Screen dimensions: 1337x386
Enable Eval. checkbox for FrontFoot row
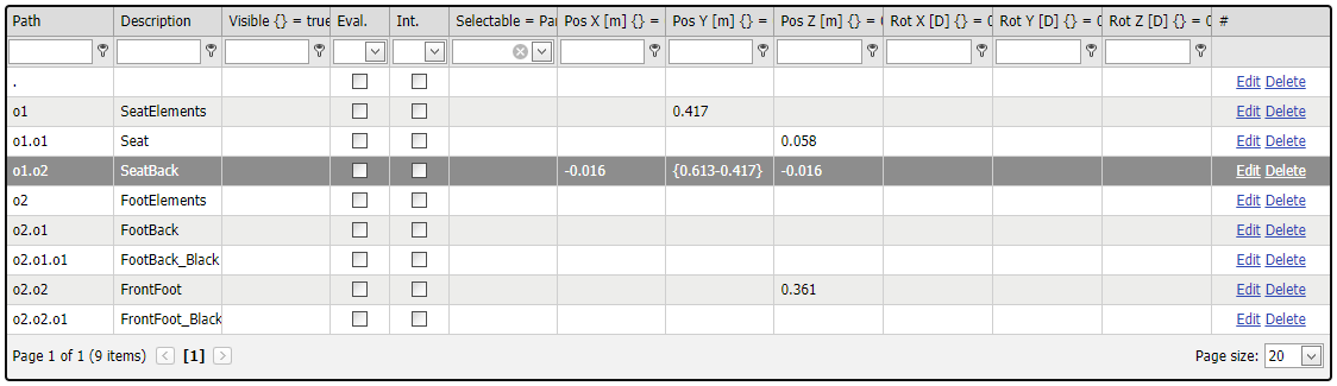click(360, 289)
